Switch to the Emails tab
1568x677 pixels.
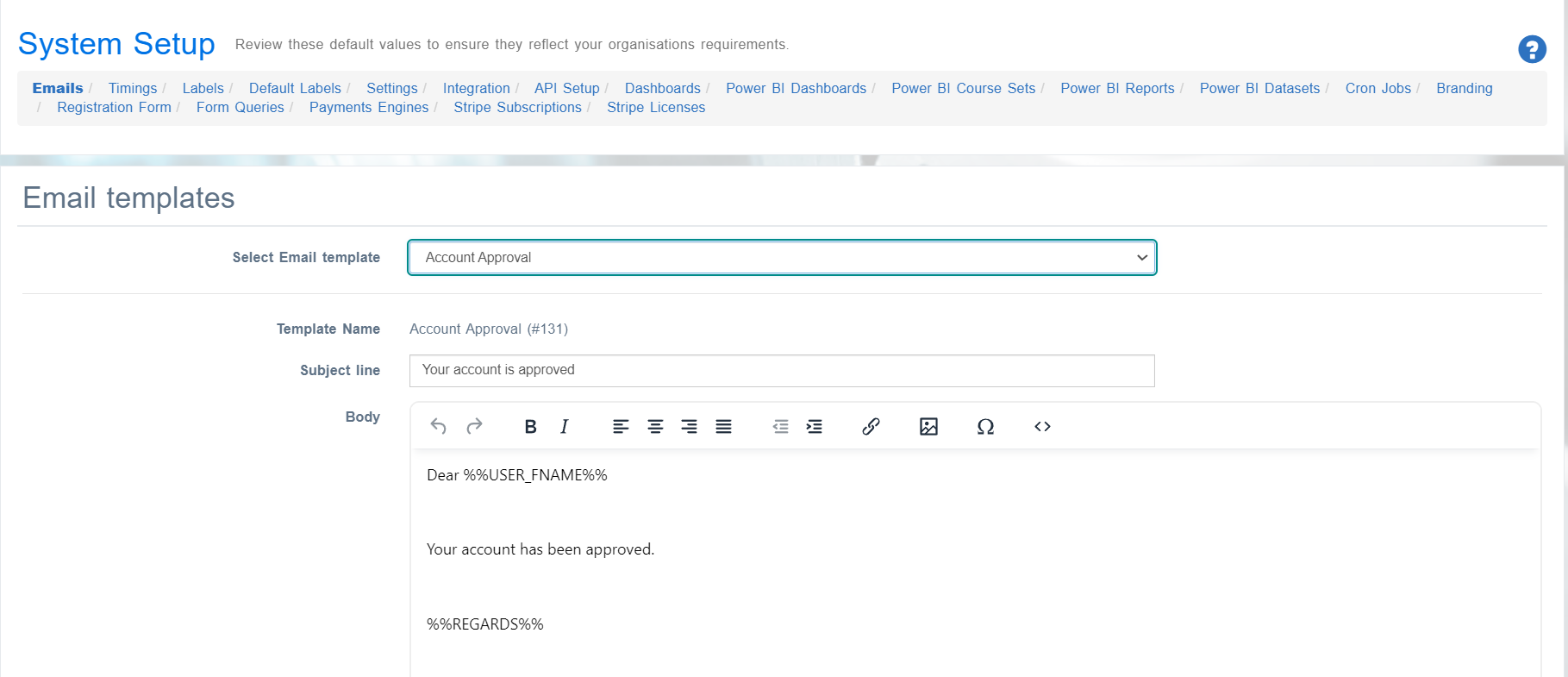(58, 88)
